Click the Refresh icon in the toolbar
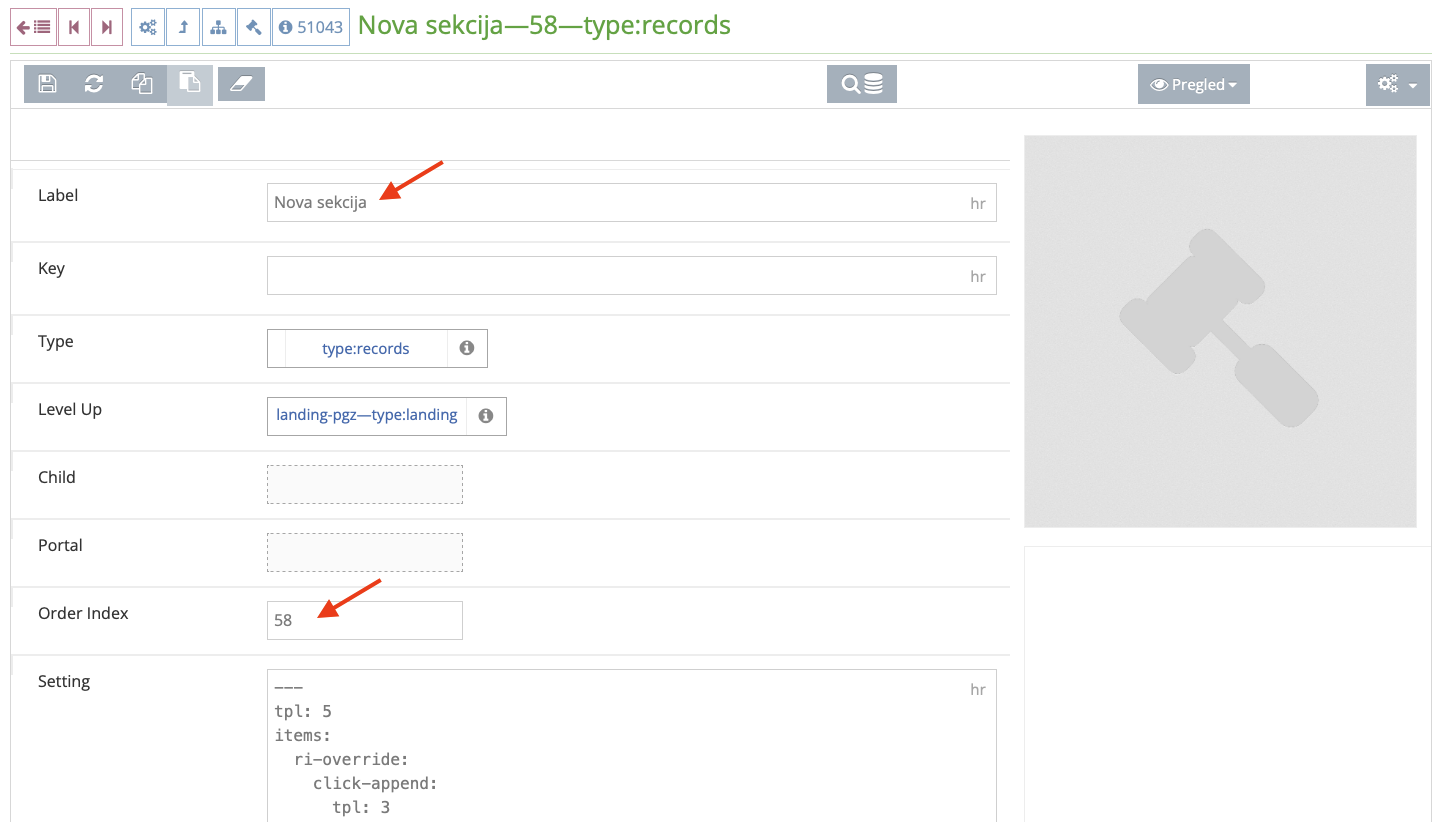 click(x=94, y=84)
